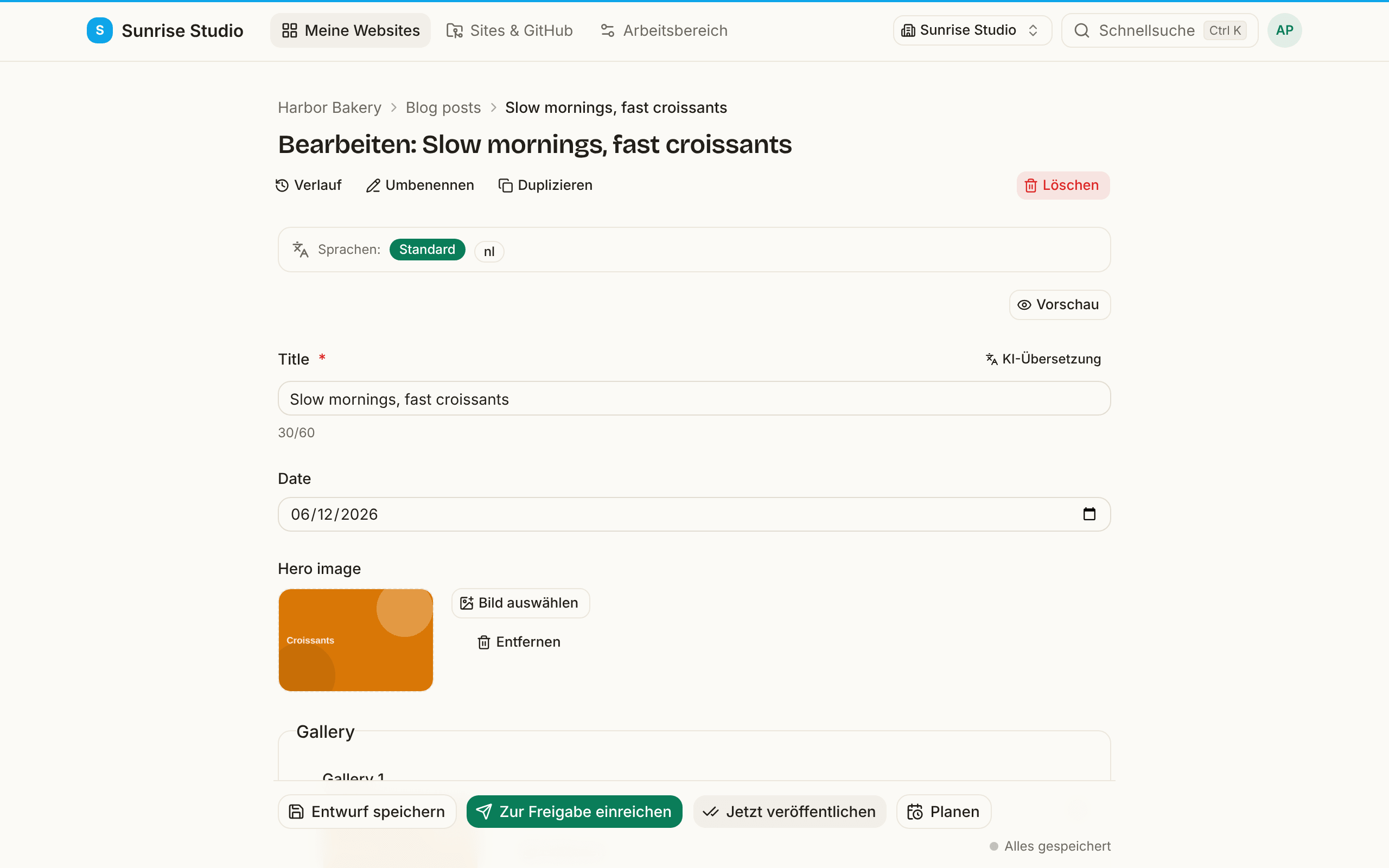Click the Schnellsuche search field
The height and width of the screenshot is (868, 1389).
(1159, 30)
